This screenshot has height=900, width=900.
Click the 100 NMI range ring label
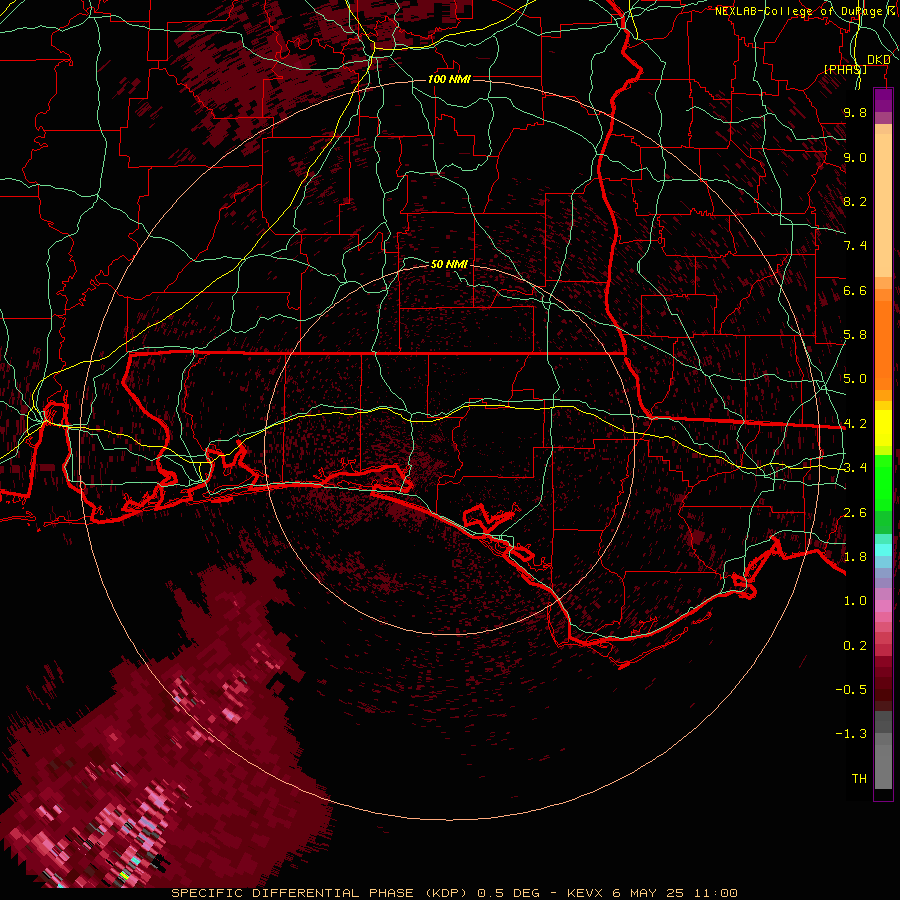coord(449,79)
